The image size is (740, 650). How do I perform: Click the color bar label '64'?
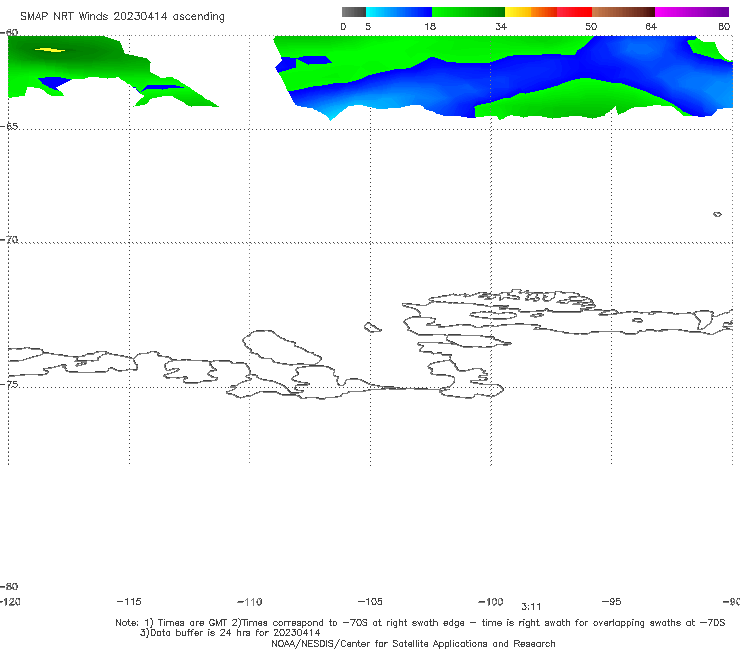point(651,26)
